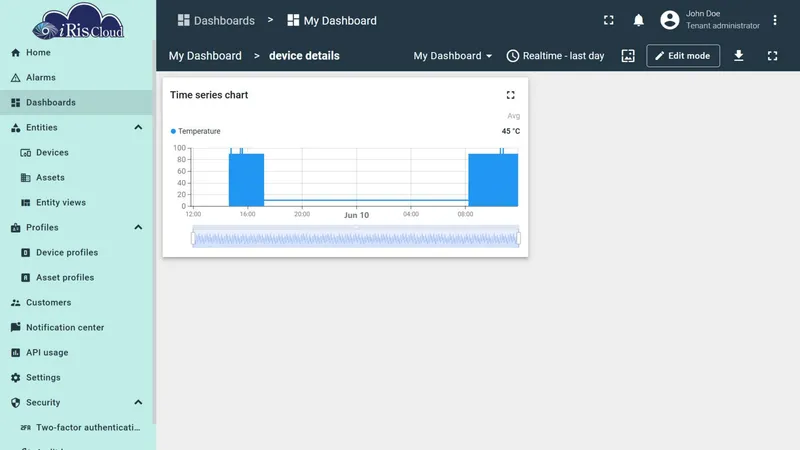Click the API usage chart icon
This screenshot has height=450, width=800.
pyautogui.click(x=15, y=353)
